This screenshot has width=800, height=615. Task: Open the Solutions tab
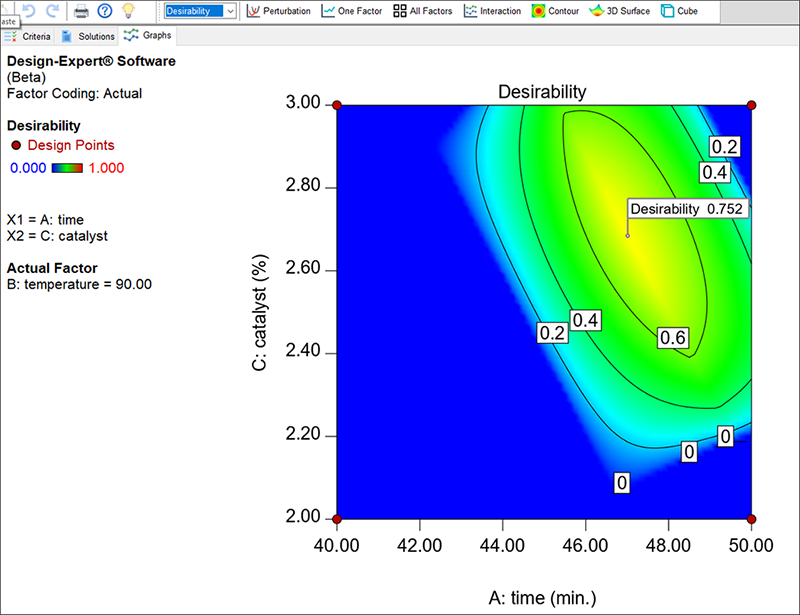click(87, 36)
